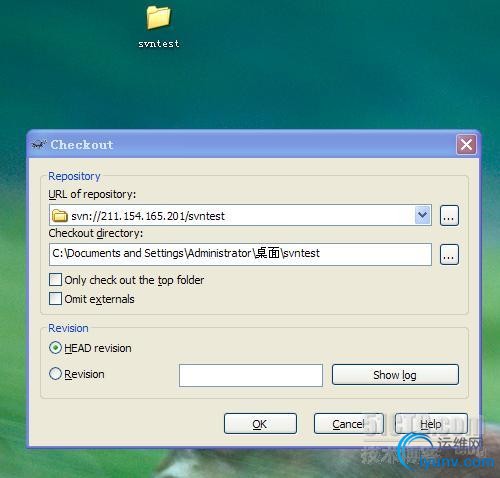This screenshot has width=500, height=478.
Task: Expand the URL of repository dropdown
Action: [423, 215]
